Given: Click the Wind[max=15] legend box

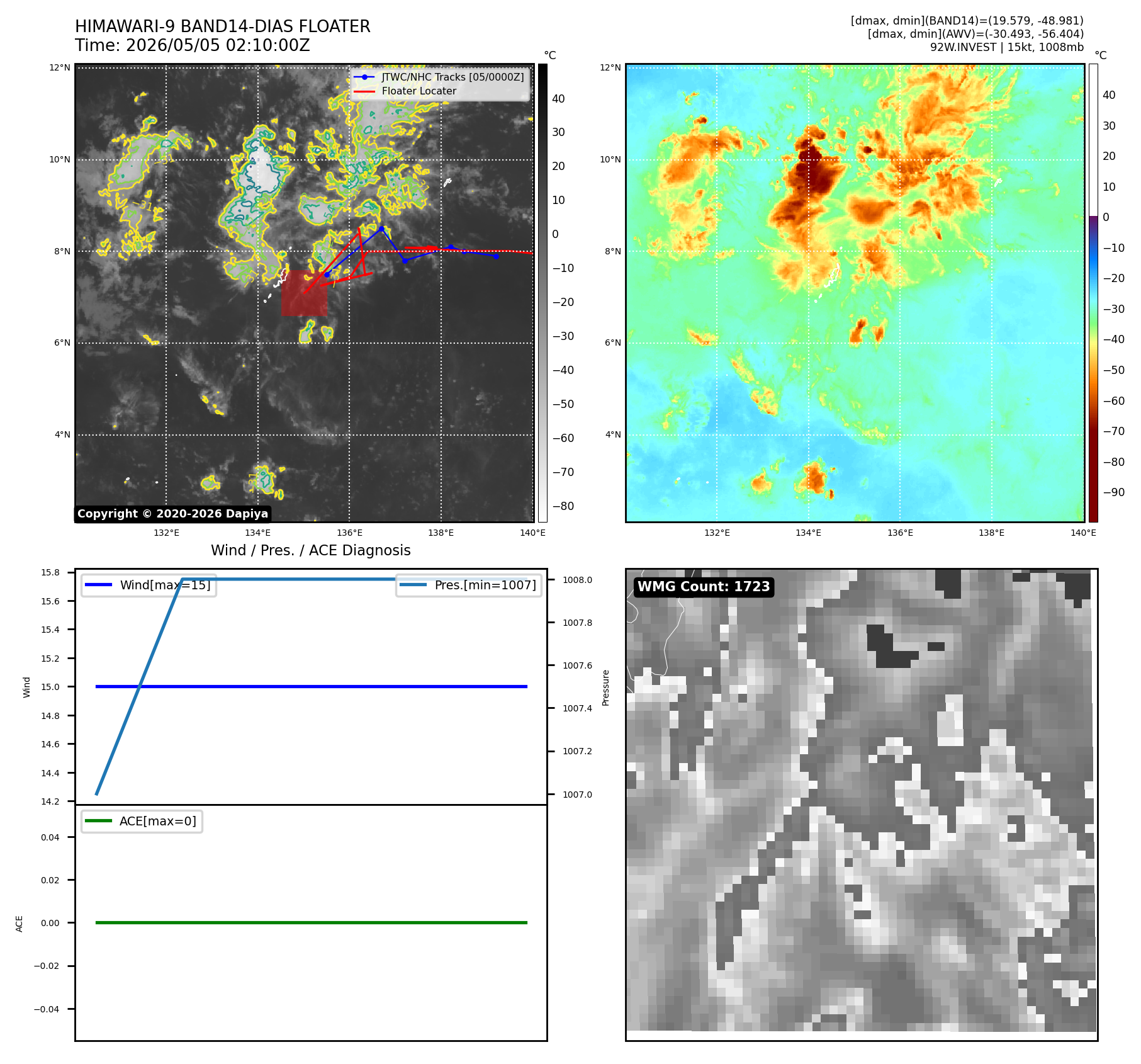Looking at the screenshot, I should [149, 586].
